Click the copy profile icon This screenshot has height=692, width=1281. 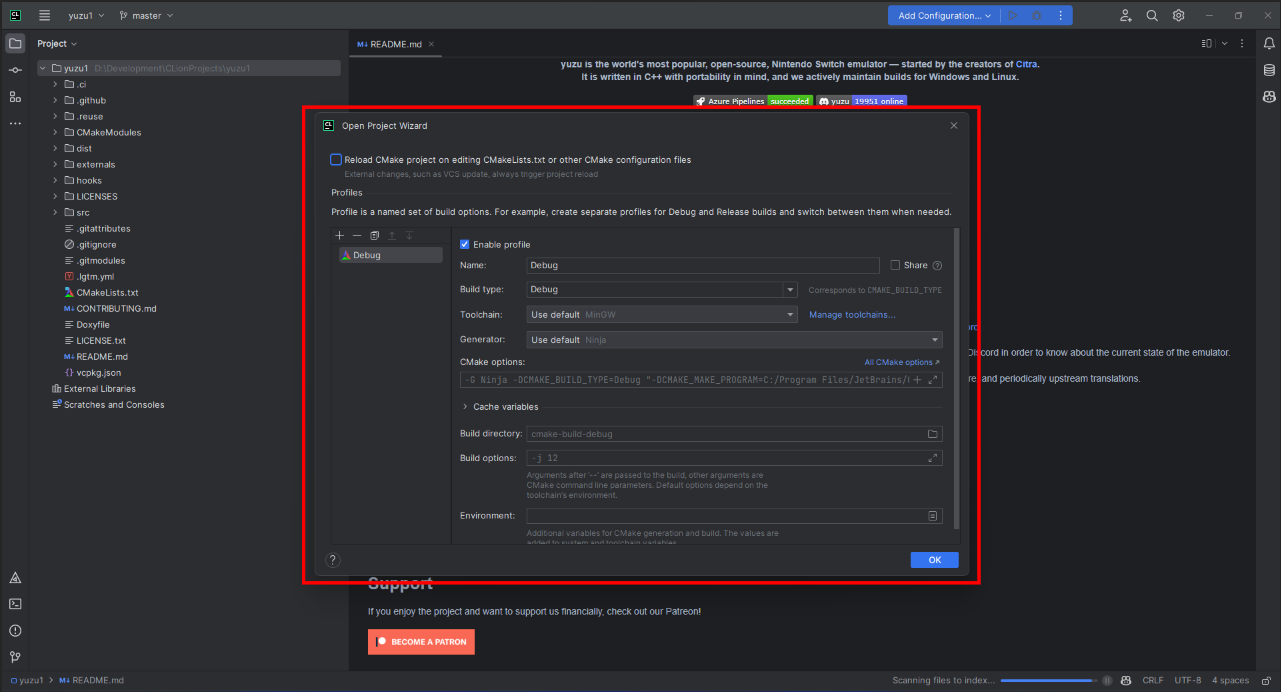pos(375,235)
